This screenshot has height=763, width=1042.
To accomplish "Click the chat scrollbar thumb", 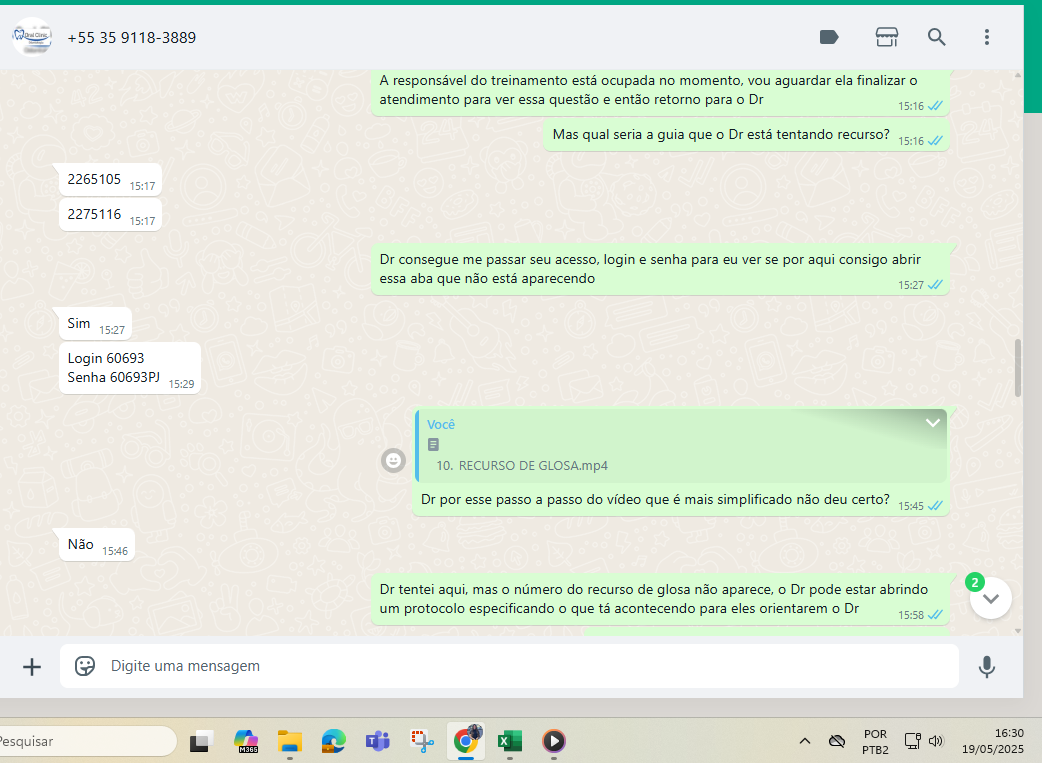I will click(1017, 368).
